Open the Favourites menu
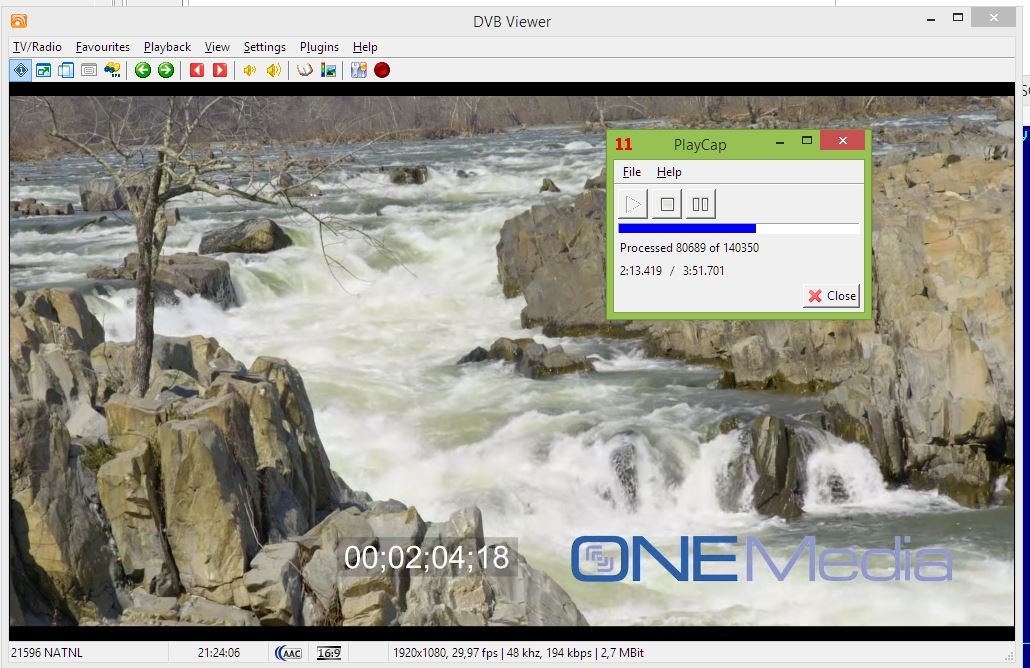This screenshot has height=668, width=1030. (x=102, y=47)
